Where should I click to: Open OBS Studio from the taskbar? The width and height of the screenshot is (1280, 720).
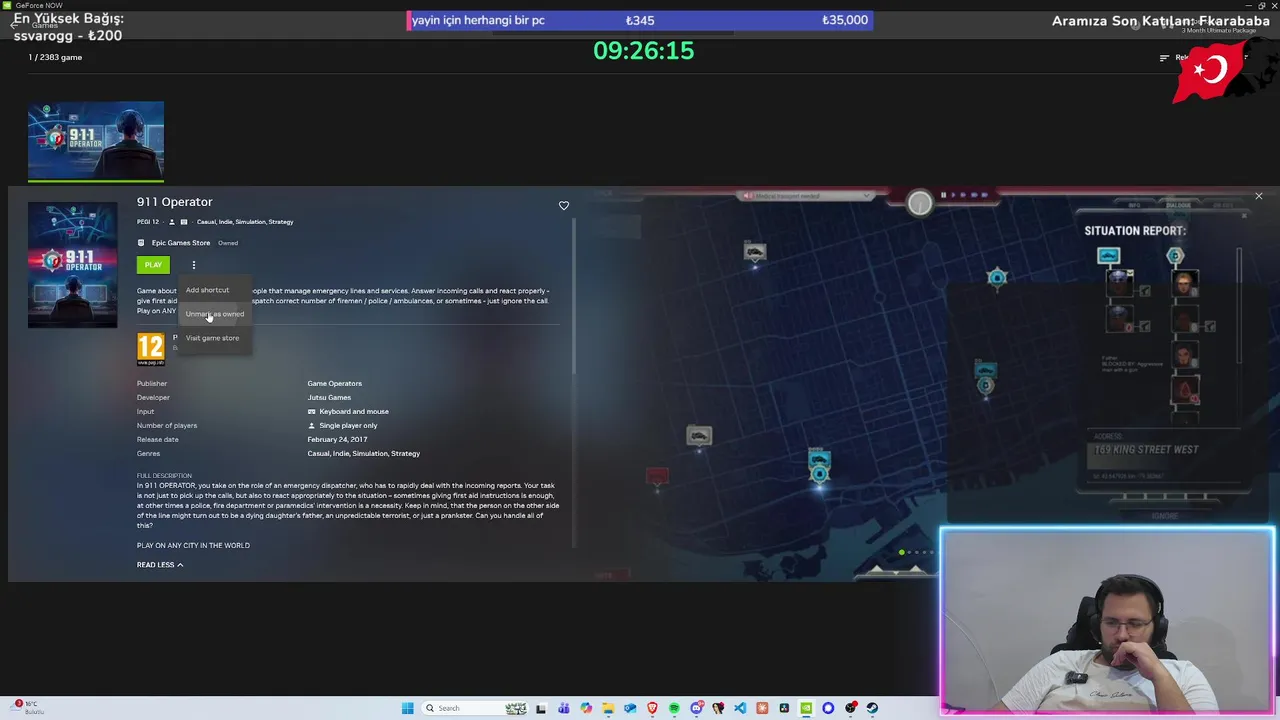(851, 708)
